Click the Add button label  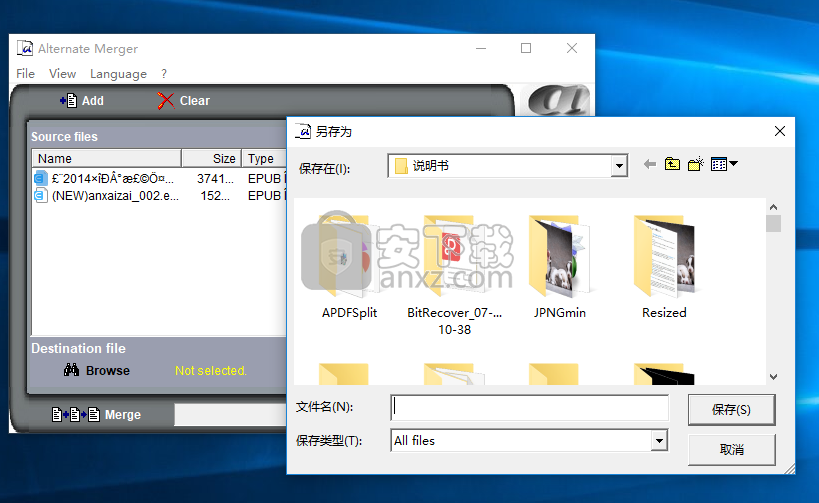[92, 100]
